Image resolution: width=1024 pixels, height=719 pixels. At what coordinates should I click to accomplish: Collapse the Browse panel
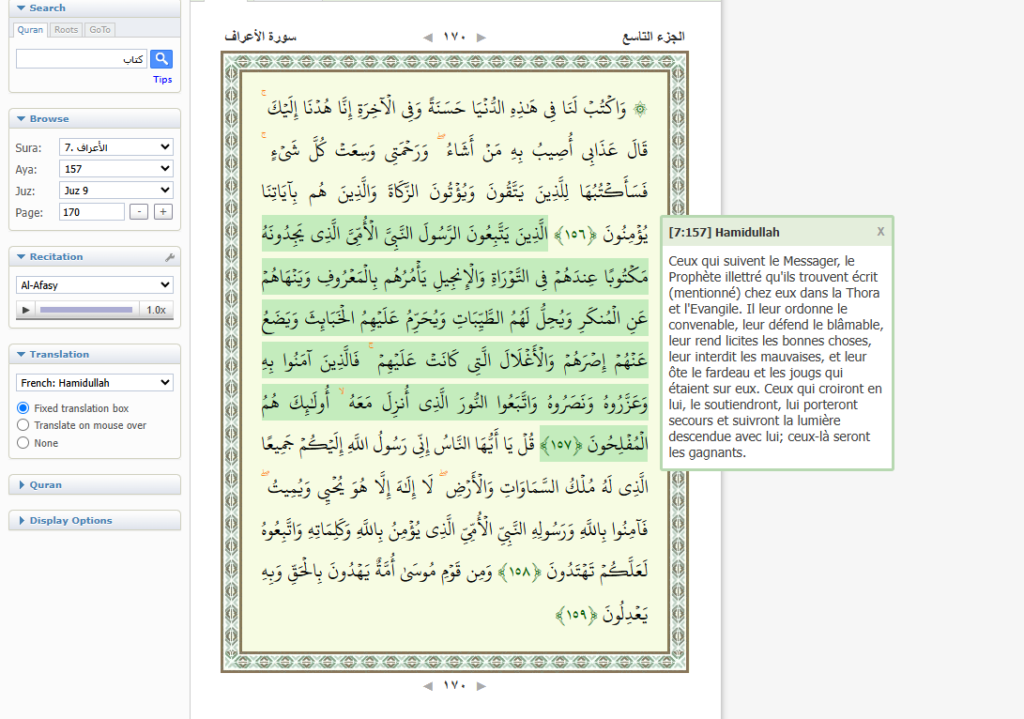point(43,119)
